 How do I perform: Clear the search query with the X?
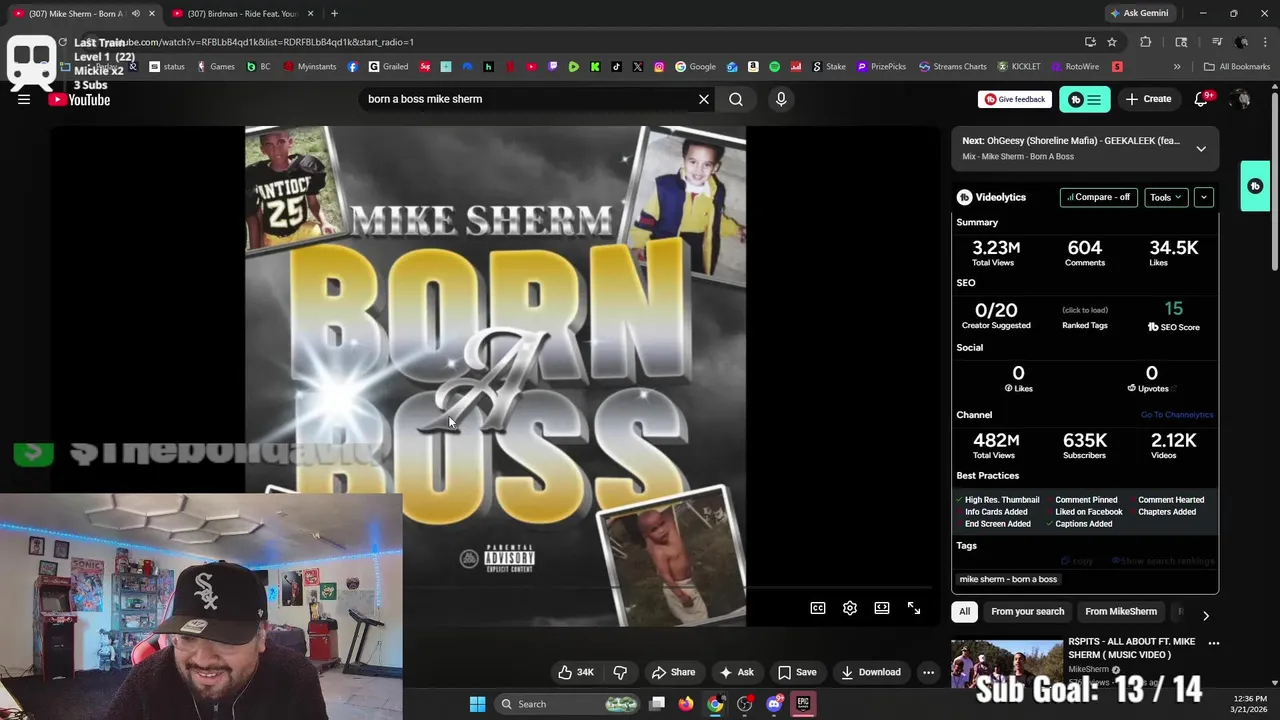click(704, 99)
